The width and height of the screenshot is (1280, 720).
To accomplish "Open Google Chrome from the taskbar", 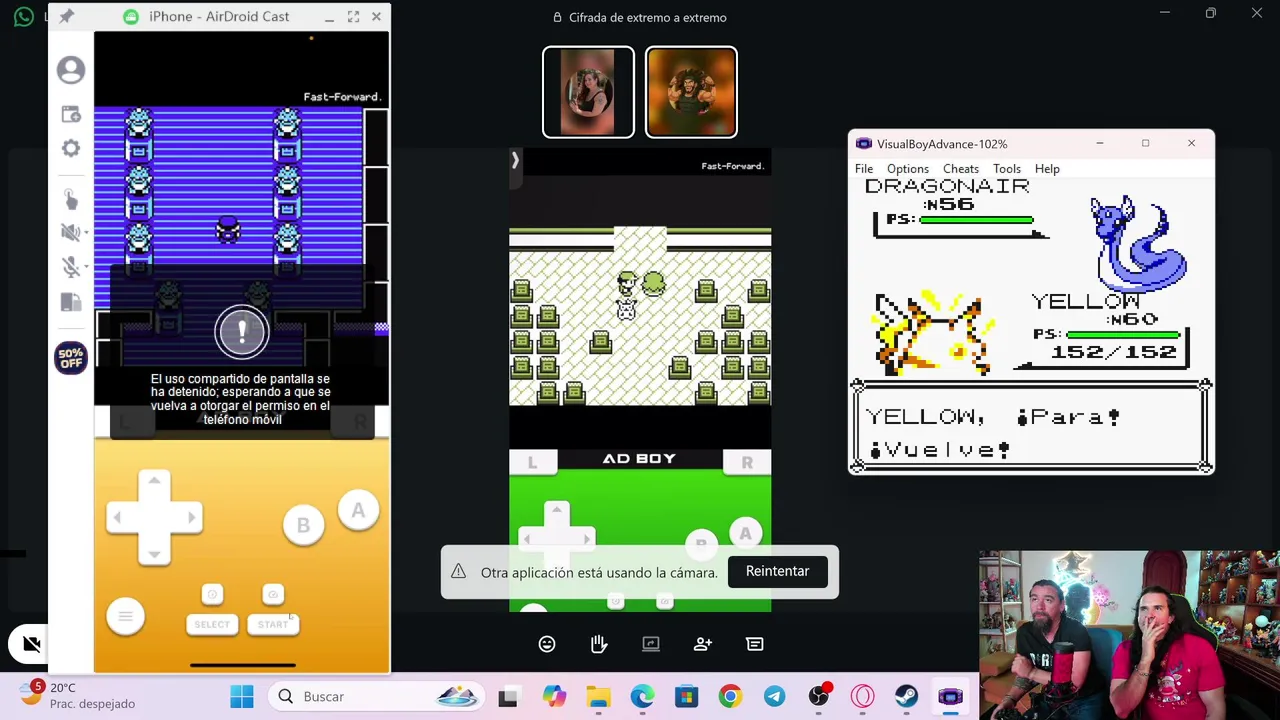I will (x=730, y=696).
